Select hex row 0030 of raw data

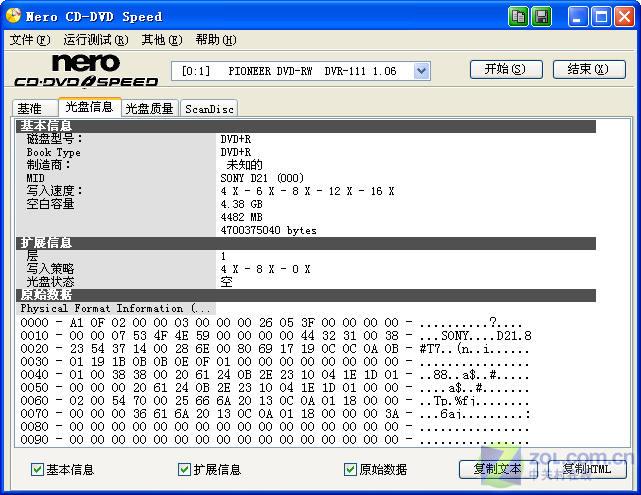pos(274,362)
